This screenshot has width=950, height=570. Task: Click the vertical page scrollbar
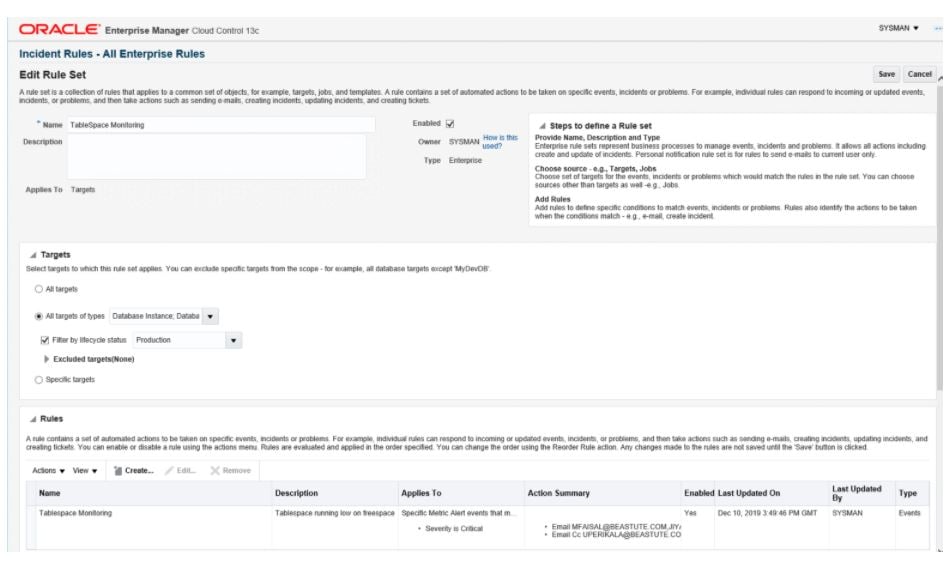click(940, 236)
